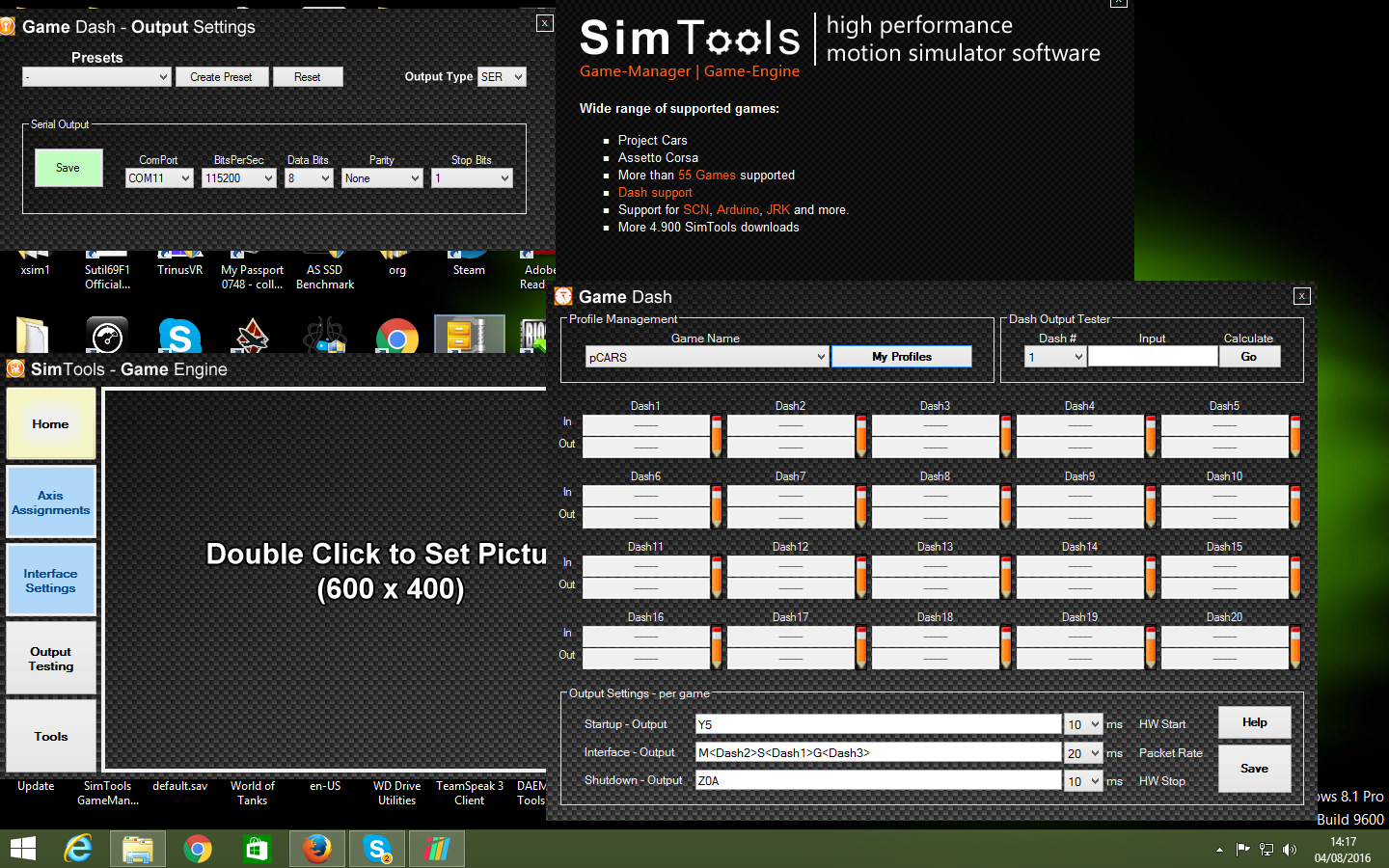Select the Google Chrome desktop shortcut
Screen dimensions: 1389x868
(397, 336)
